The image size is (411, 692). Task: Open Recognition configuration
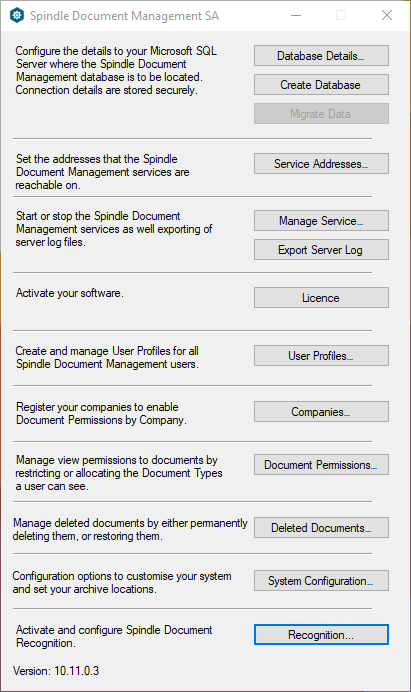pos(321,635)
